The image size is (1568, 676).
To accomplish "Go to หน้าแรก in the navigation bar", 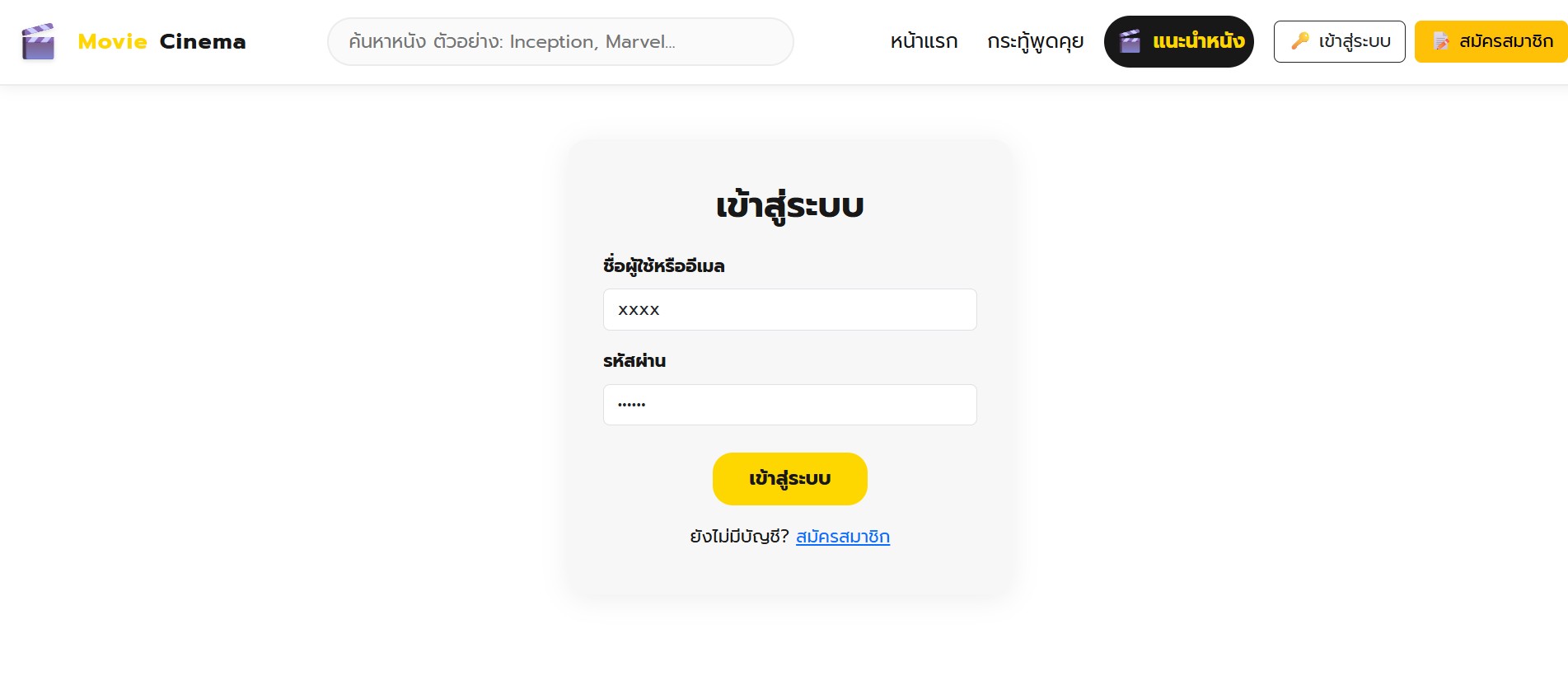I will point(924,41).
